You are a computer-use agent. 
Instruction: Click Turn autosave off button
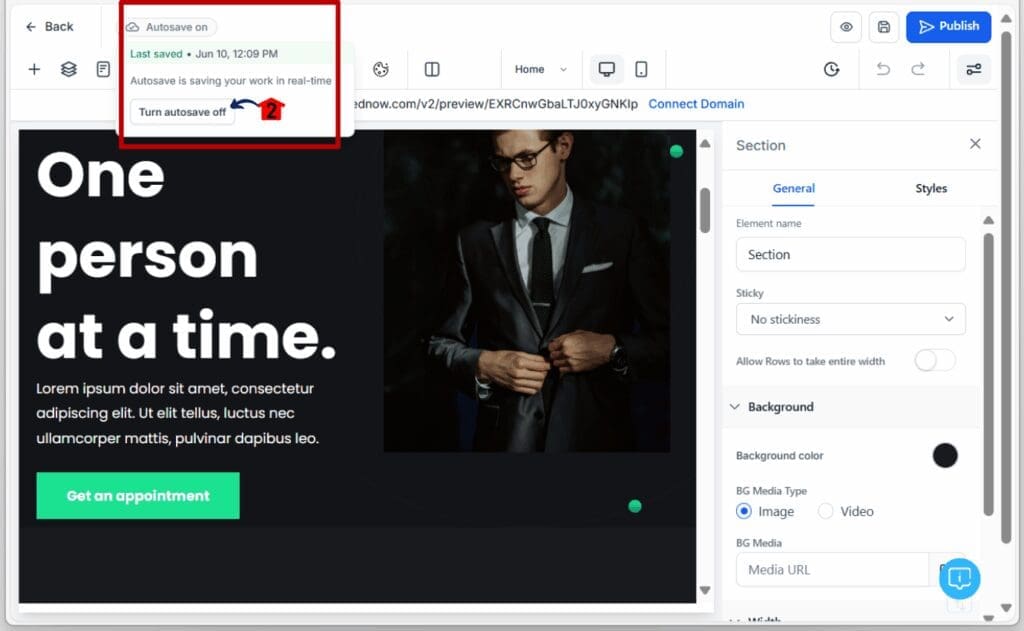tap(182, 112)
